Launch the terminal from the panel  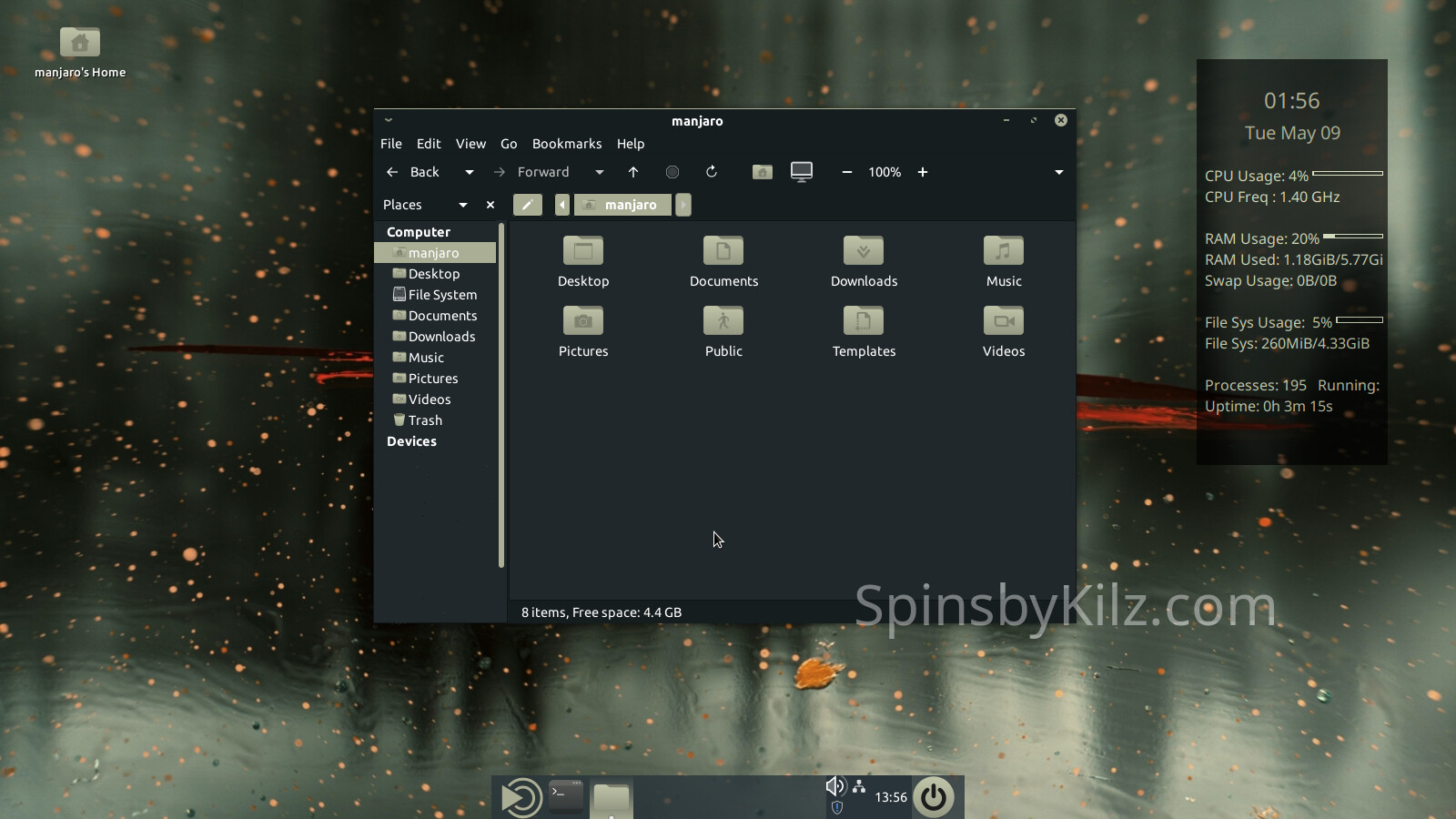tap(566, 796)
